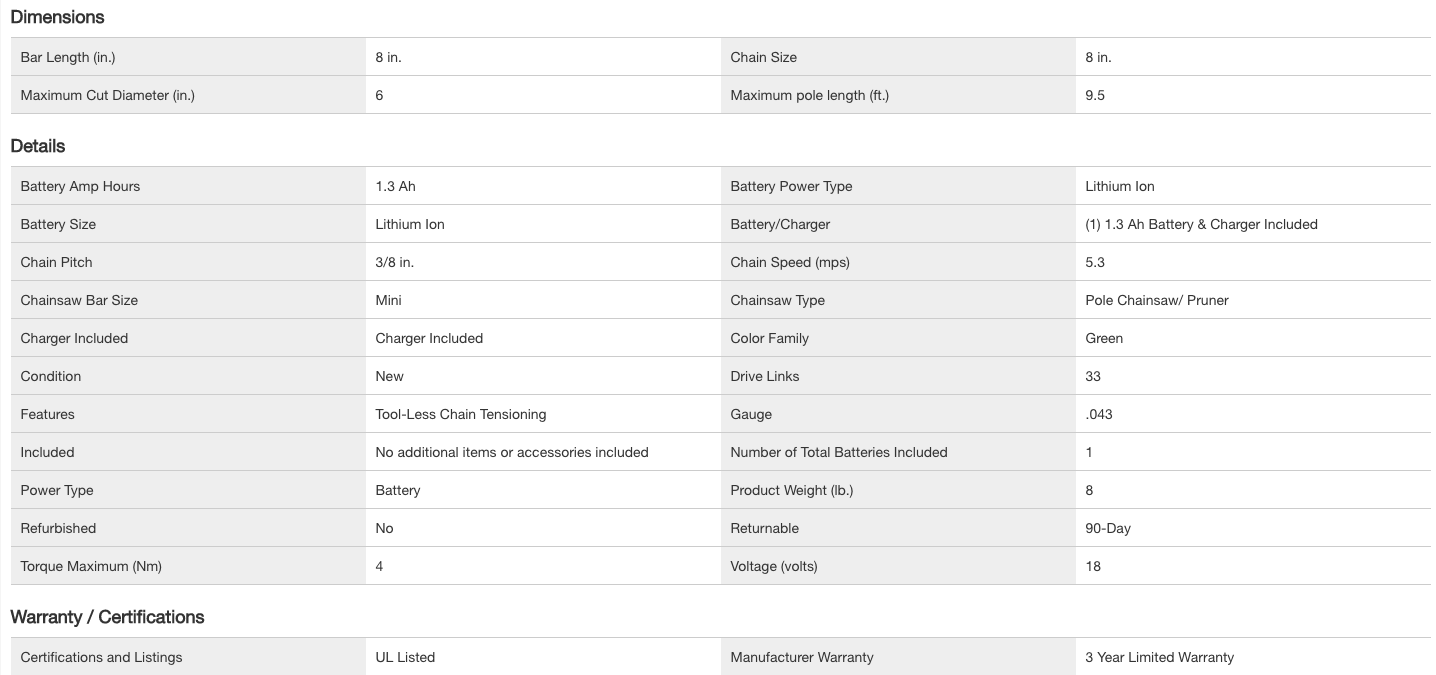Click the Maximum pole length value 9.5
This screenshot has width=1436, height=675.
[x=1095, y=95]
